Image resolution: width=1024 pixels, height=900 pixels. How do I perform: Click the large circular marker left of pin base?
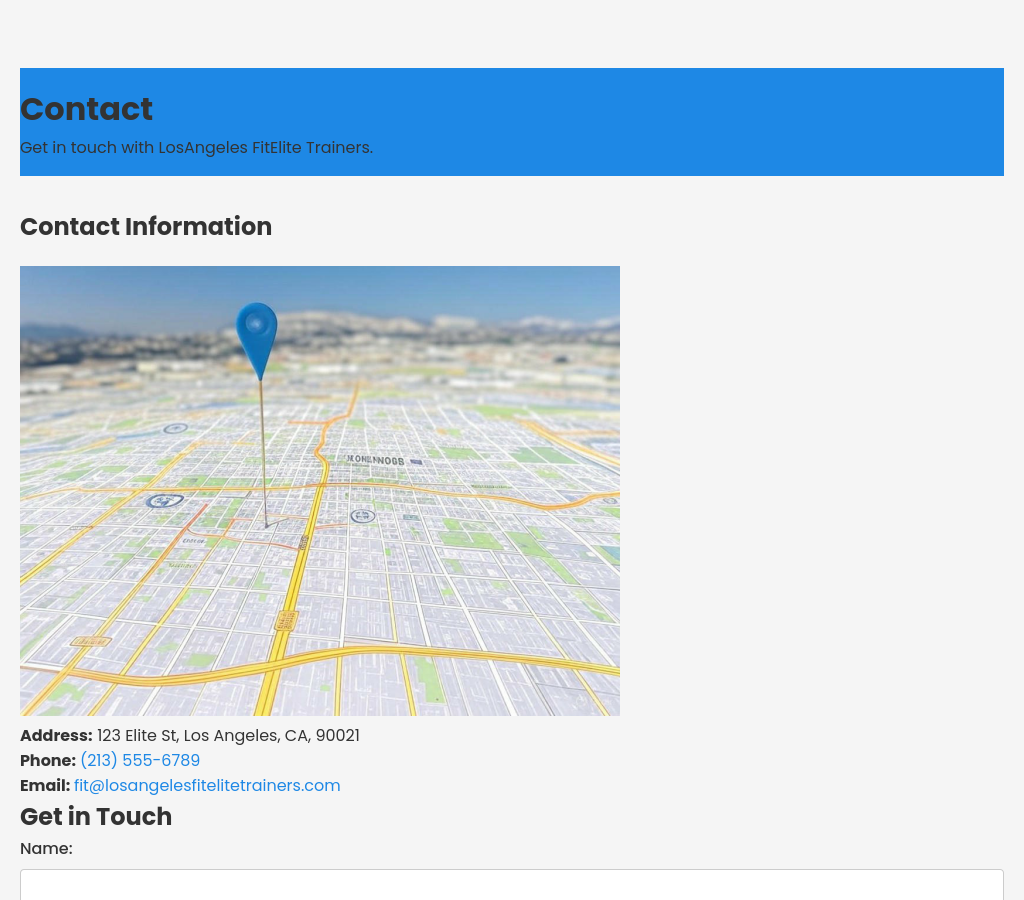pos(164,501)
